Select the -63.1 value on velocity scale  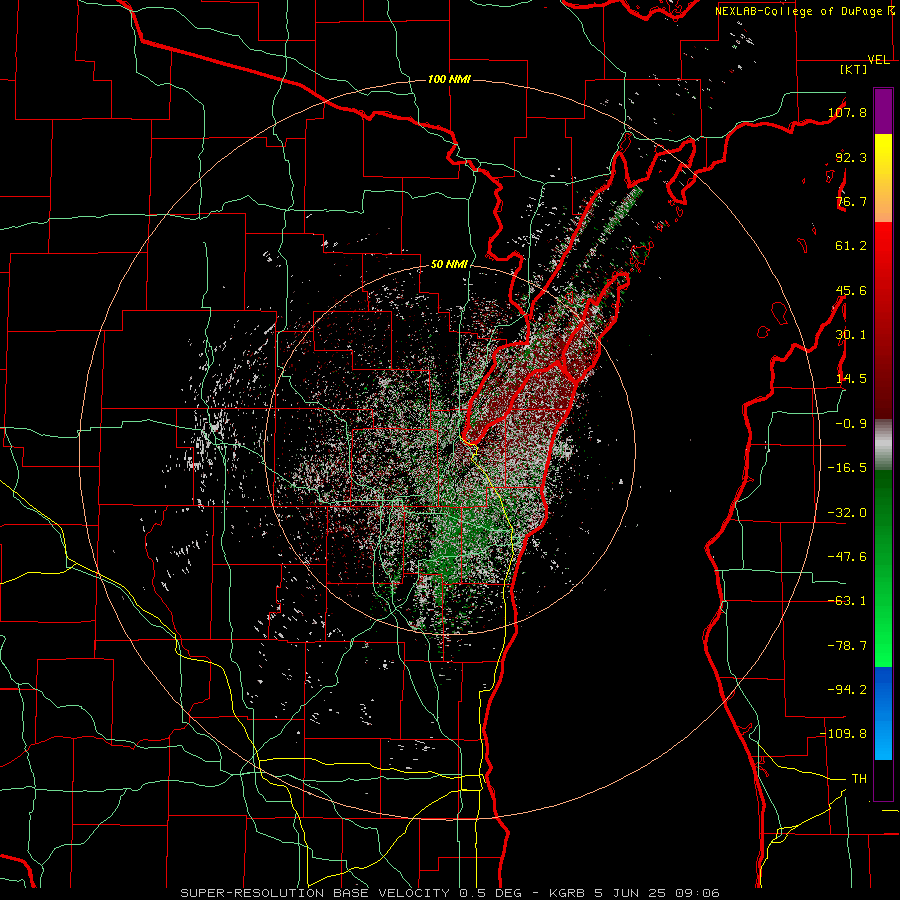(x=847, y=601)
